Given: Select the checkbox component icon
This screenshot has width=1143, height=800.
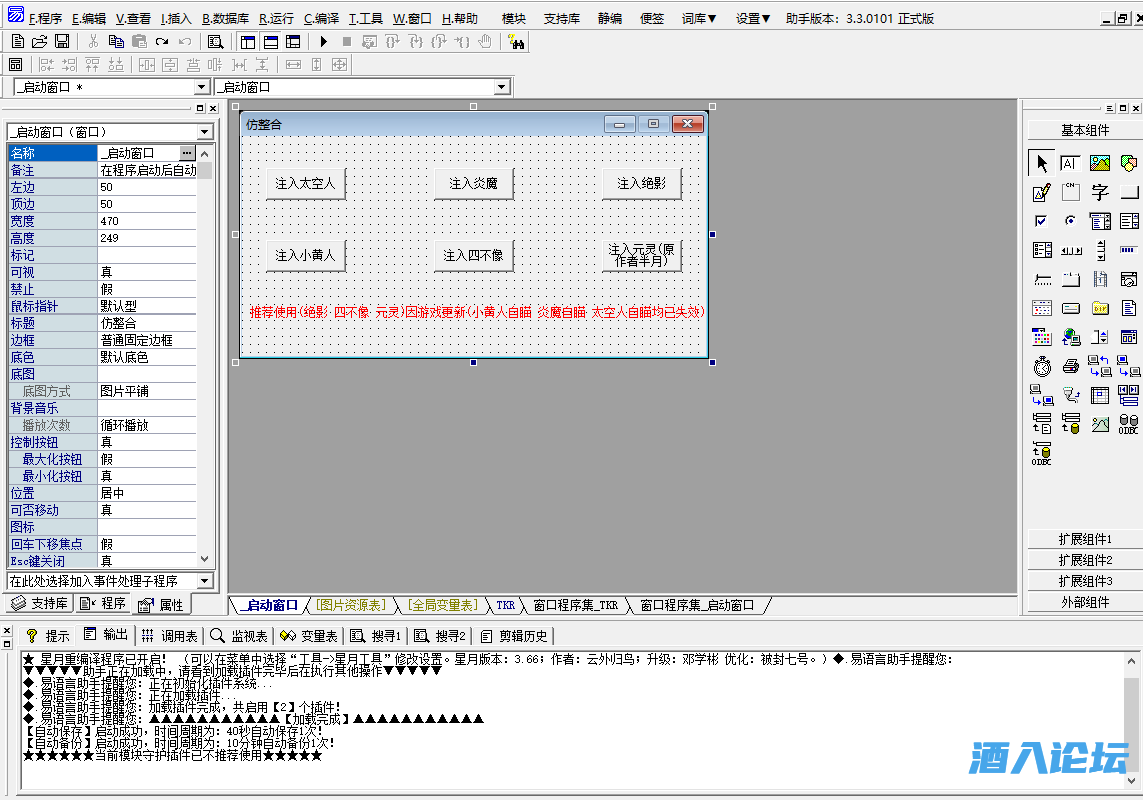Looking at the screenshot, I should click(1040, 220).
